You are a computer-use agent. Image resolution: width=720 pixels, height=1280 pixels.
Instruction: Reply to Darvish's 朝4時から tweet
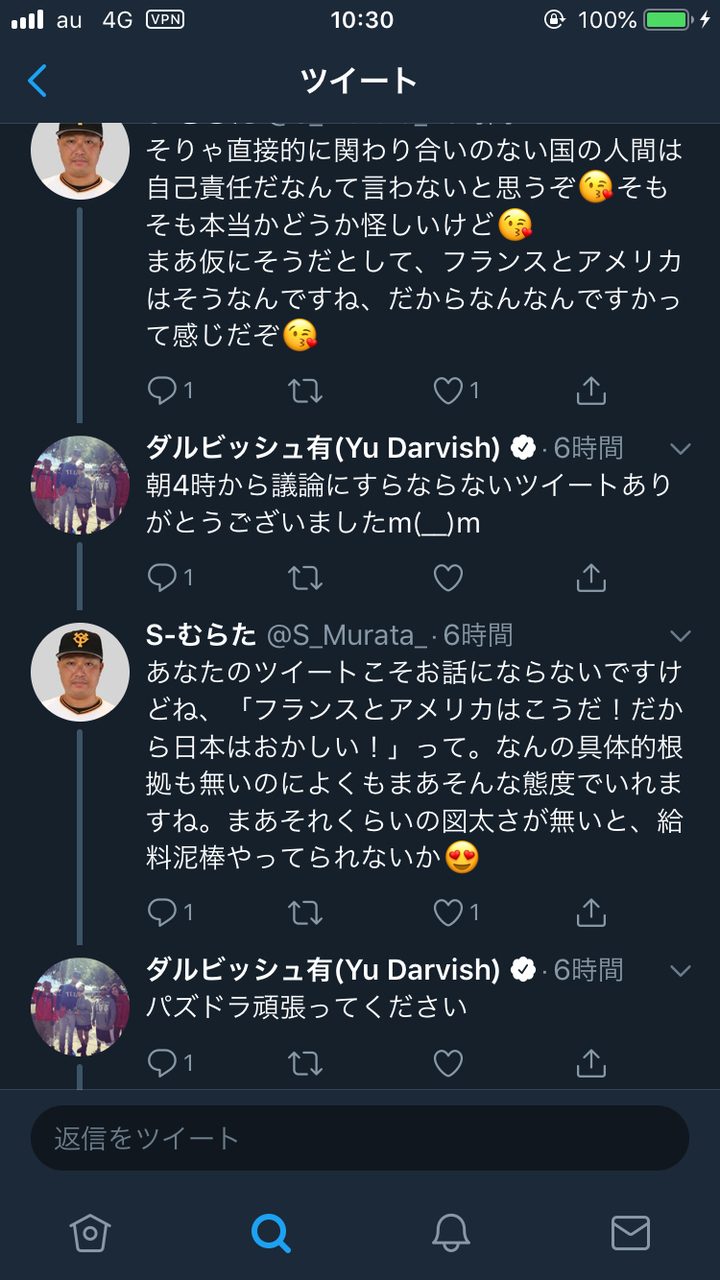[162, 577]
